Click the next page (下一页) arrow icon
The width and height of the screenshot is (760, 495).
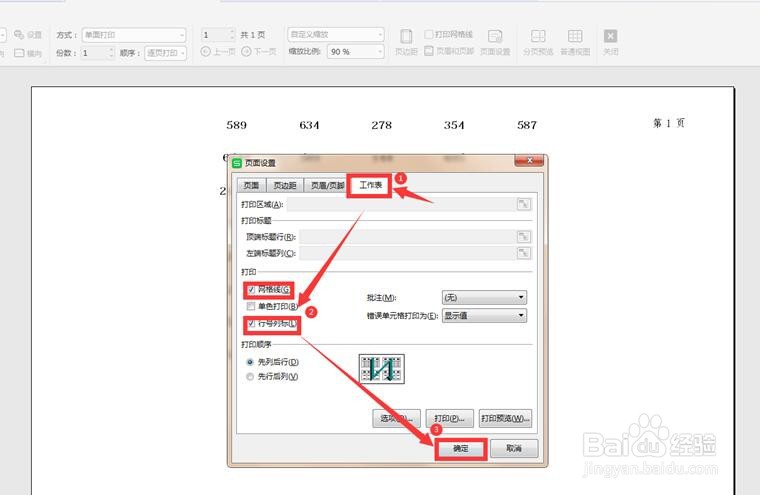coord(246,51)
